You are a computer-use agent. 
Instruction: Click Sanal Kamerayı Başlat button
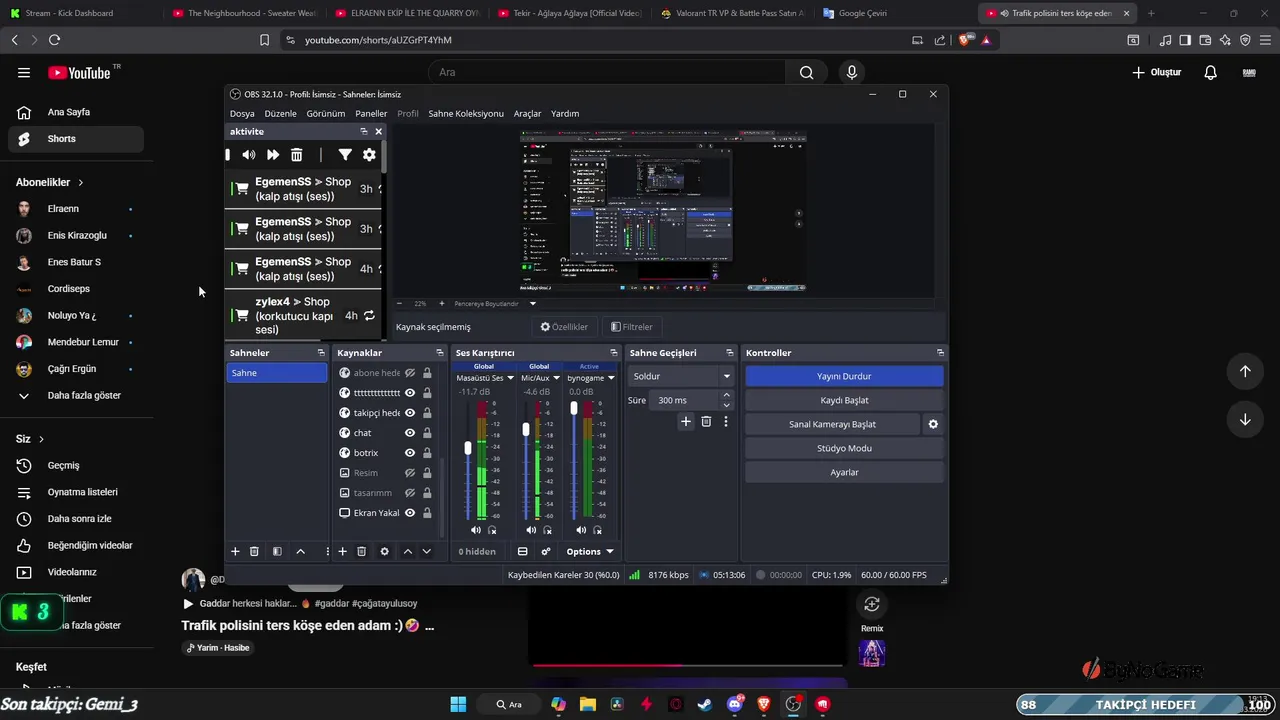(832, 424)
